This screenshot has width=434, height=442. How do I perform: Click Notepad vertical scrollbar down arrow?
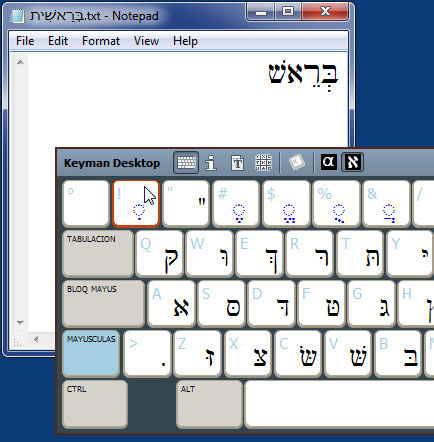pyautogui.click(x=20, y=322)
